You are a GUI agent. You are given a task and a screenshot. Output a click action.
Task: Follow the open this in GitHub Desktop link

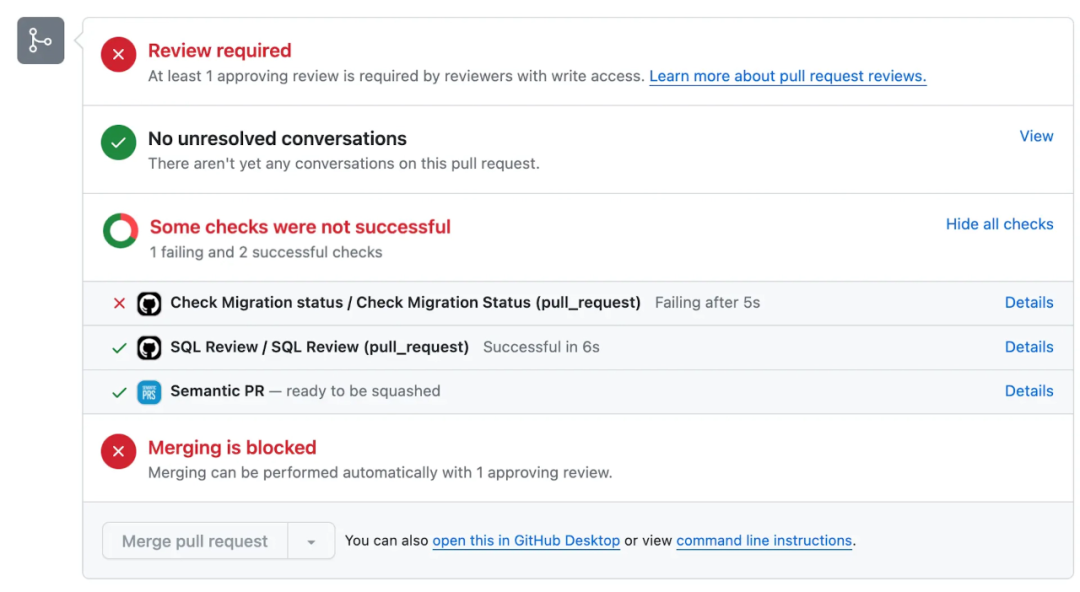click(x=526, y=541)
